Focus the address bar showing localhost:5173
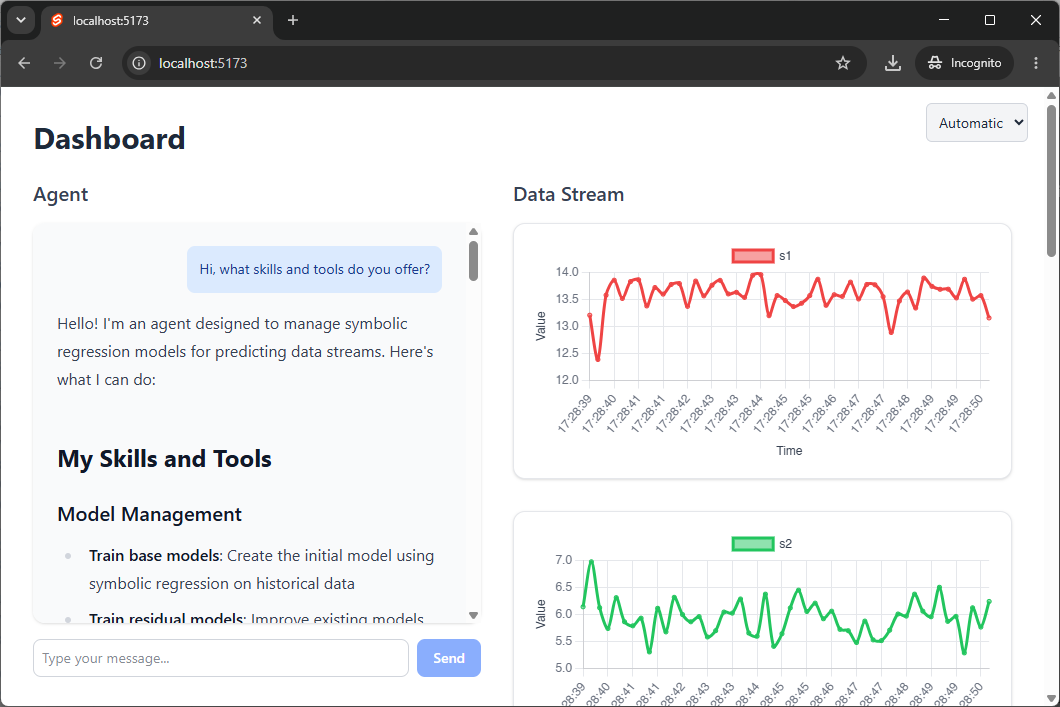1060x707 pixels. click(493, 63)
